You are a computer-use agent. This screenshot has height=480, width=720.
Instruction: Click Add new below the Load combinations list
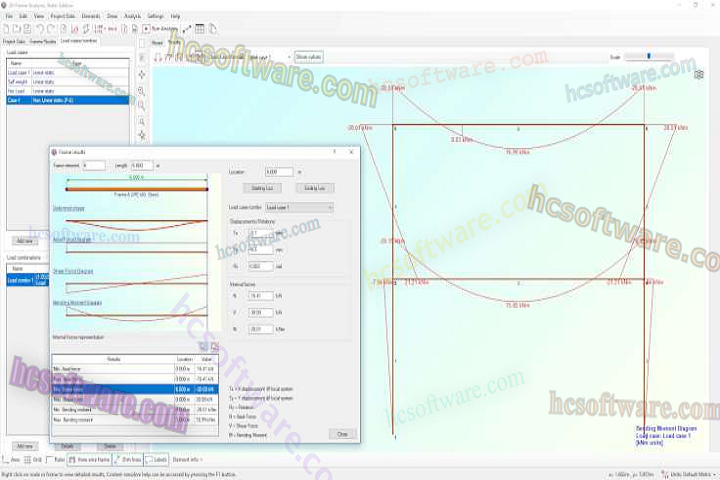pyautogui.click(x=25, y=446)
